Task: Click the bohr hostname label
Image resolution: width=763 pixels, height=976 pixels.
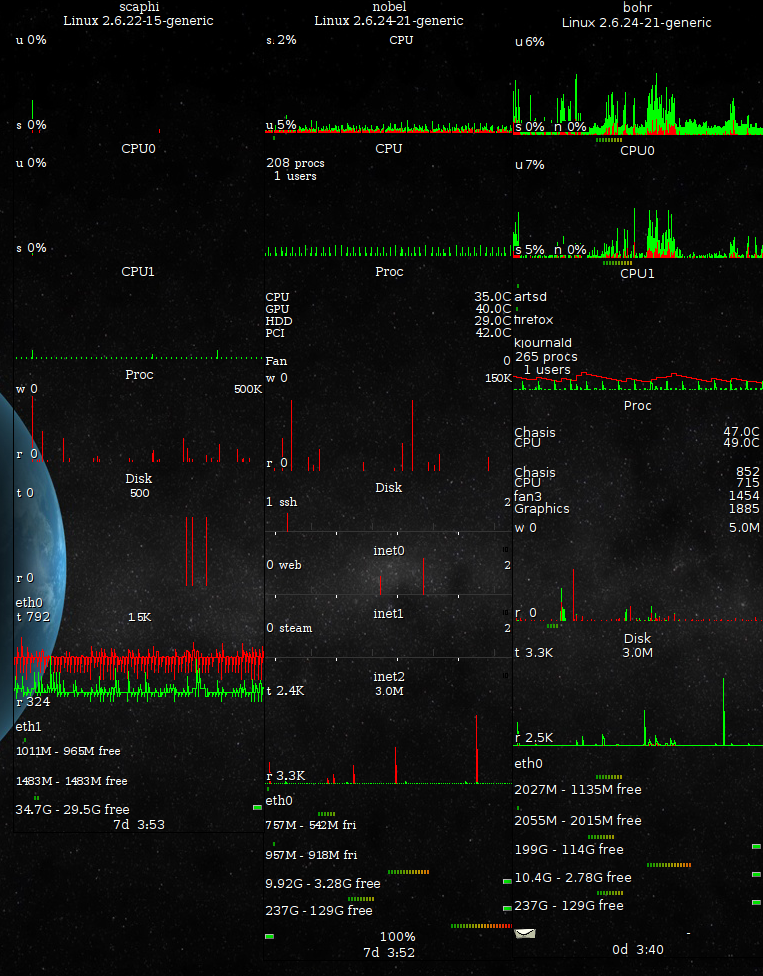Action: tap(637, 7)
